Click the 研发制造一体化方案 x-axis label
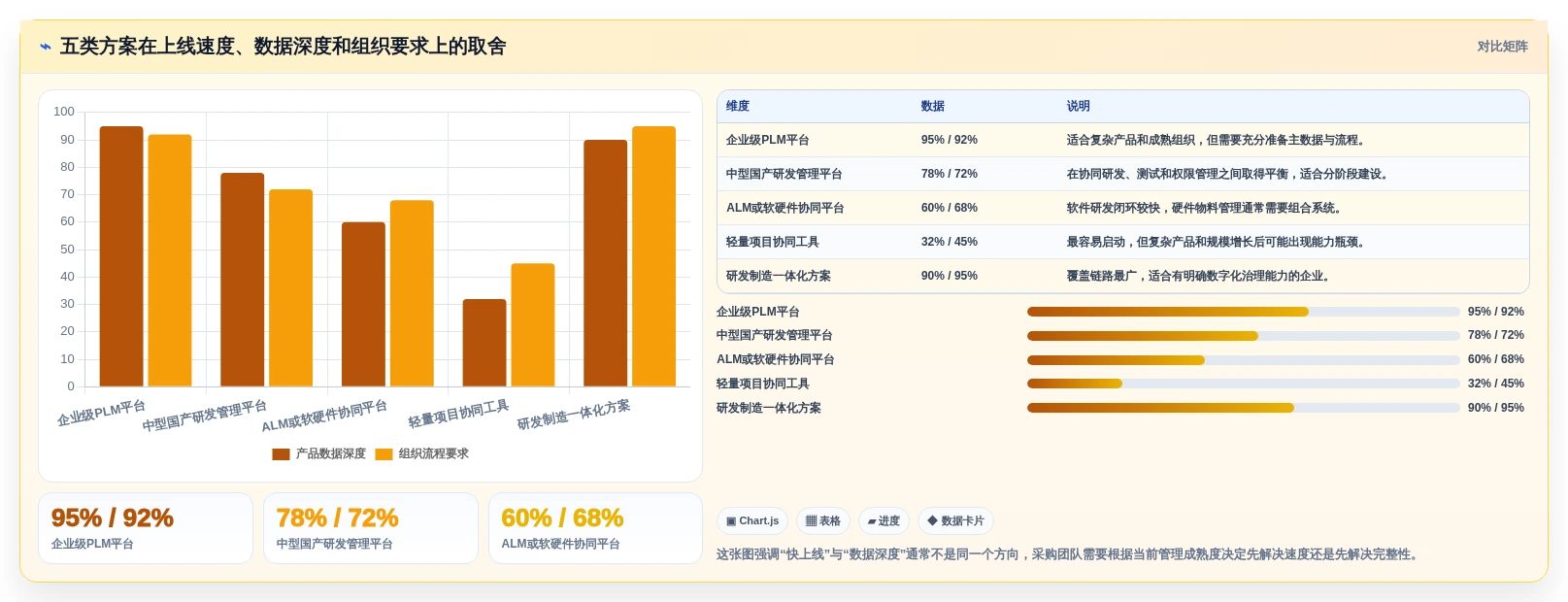This screenshot has width=1568, height=602. [574, 415]
